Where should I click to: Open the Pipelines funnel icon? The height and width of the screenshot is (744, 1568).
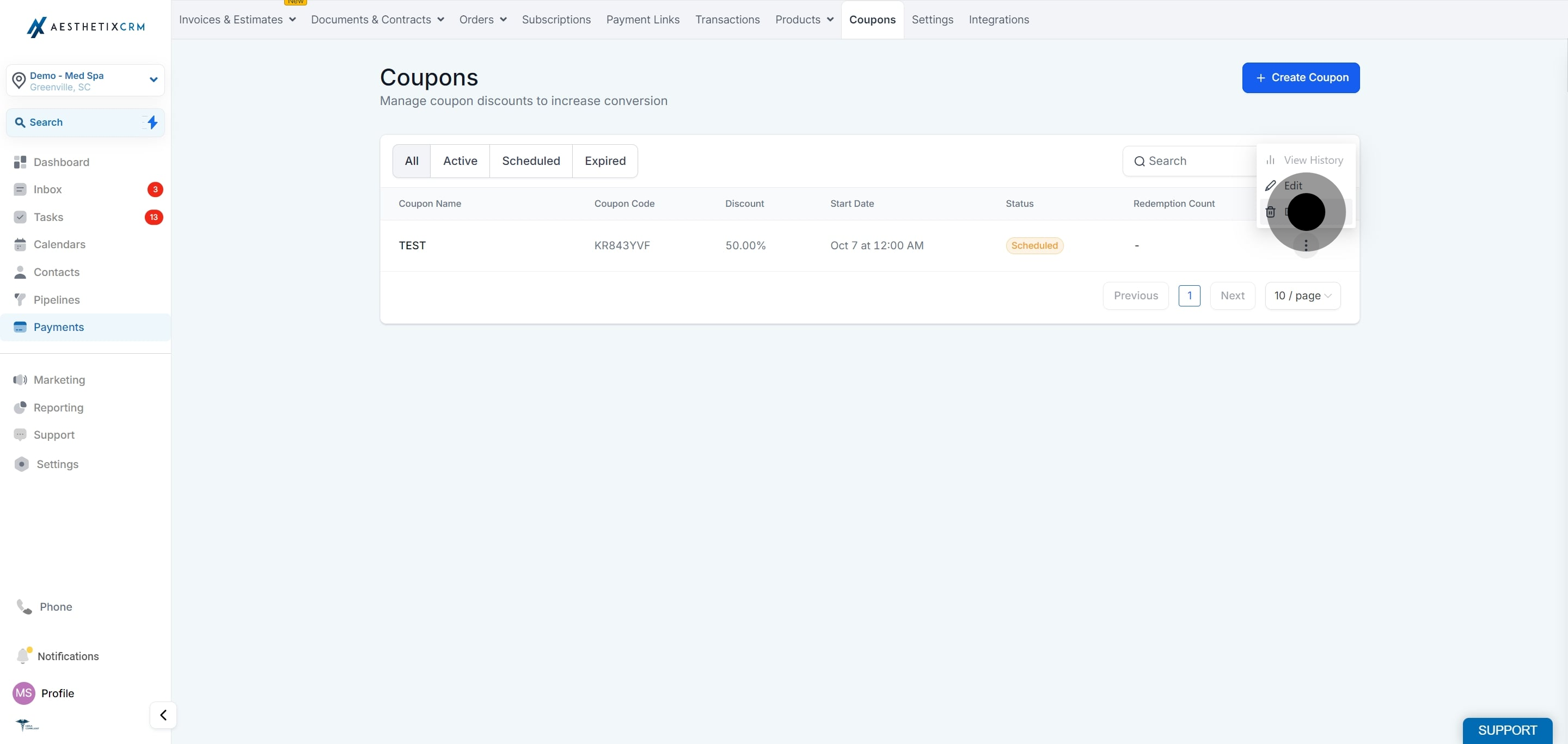pos(20,300)
